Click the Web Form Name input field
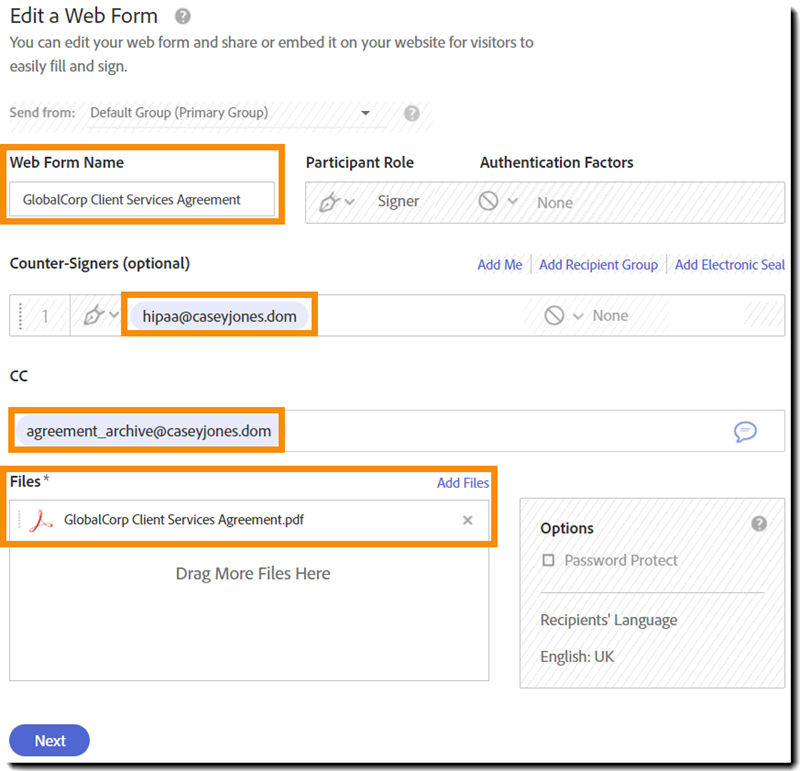This screenshot has height=771, width=800. [141, 199]
